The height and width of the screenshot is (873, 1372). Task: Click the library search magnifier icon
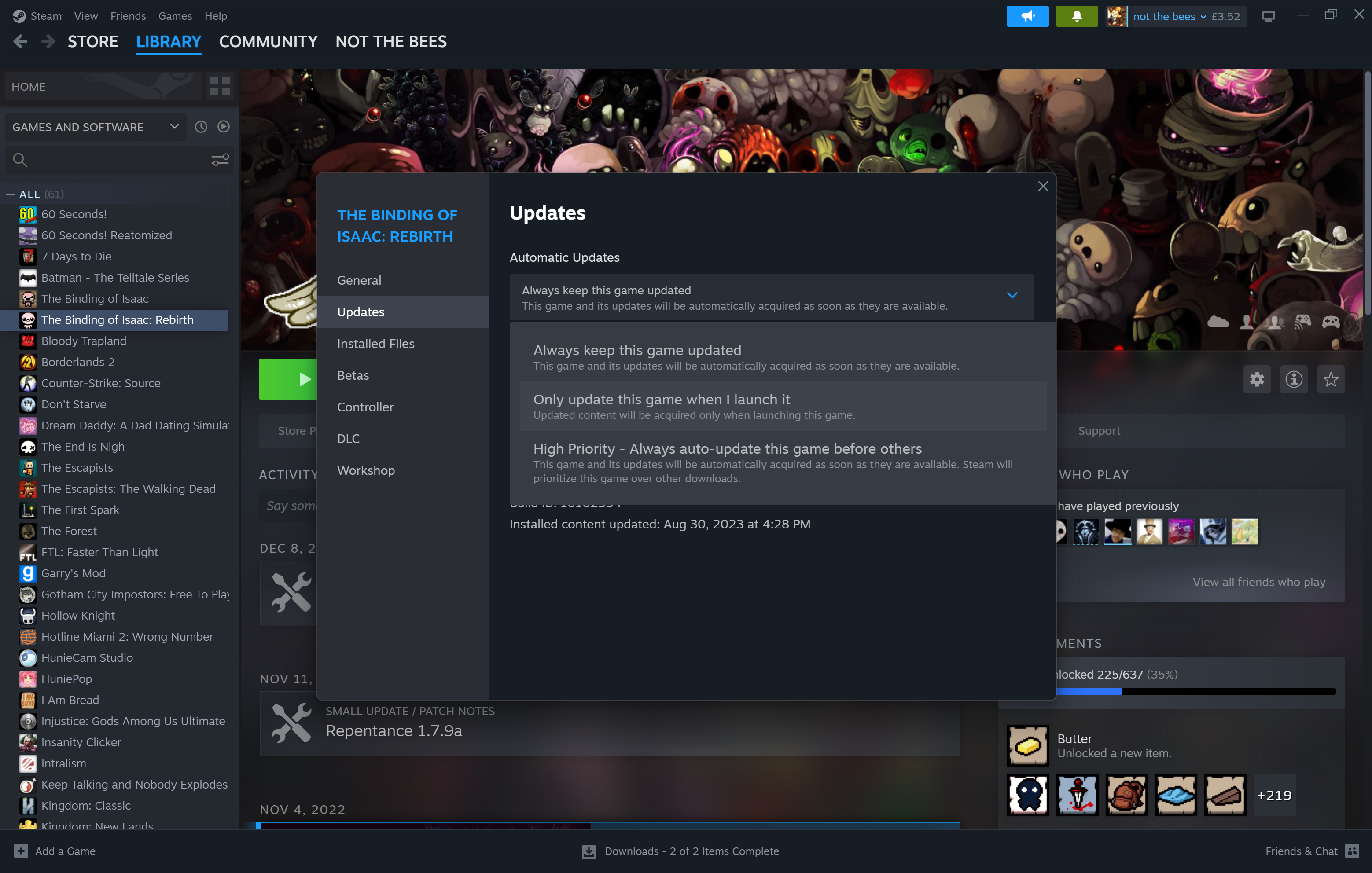pyautogui.click(x=20, y=160)
